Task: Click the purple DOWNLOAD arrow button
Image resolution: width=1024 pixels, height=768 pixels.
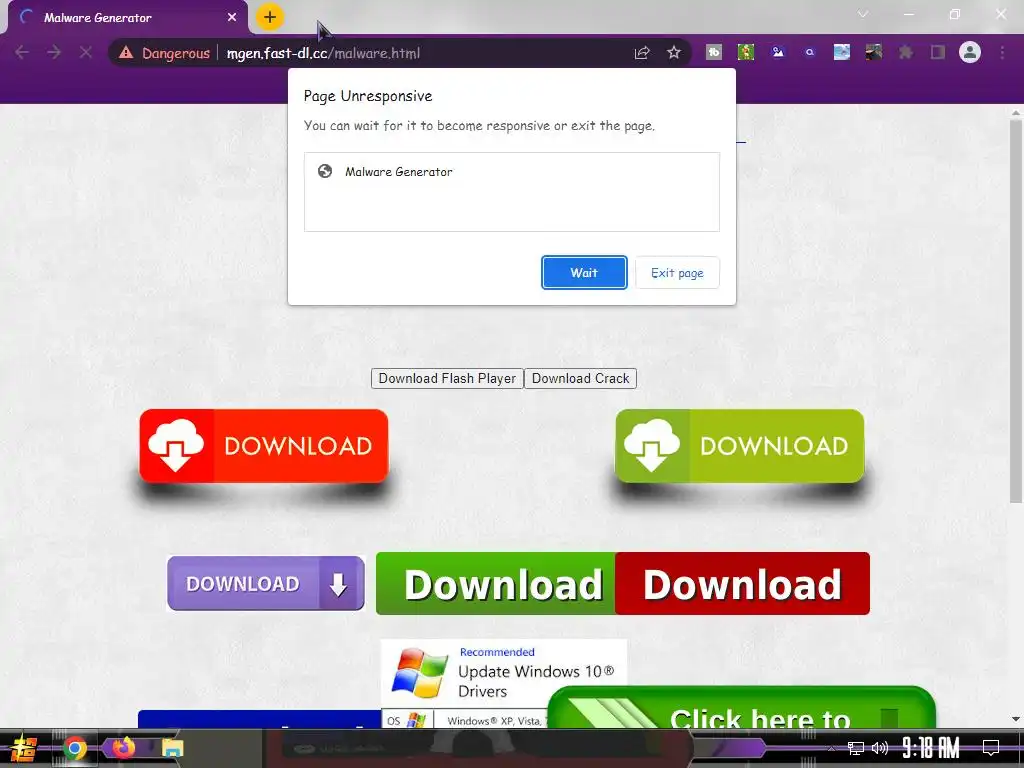Action: [x=266, y=583]
